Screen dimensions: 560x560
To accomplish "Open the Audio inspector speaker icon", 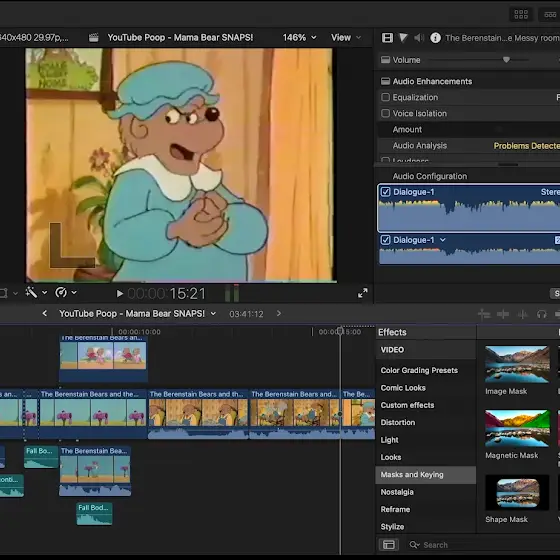I will 419,38.
